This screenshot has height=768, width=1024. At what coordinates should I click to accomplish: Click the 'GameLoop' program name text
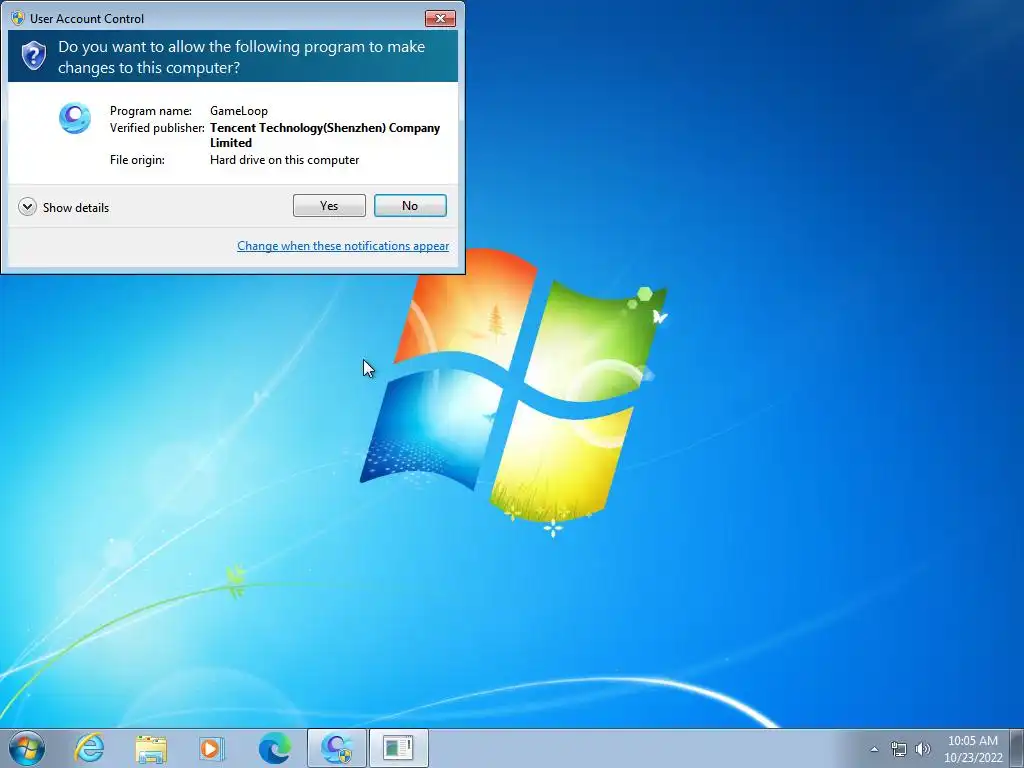(239, 111)
